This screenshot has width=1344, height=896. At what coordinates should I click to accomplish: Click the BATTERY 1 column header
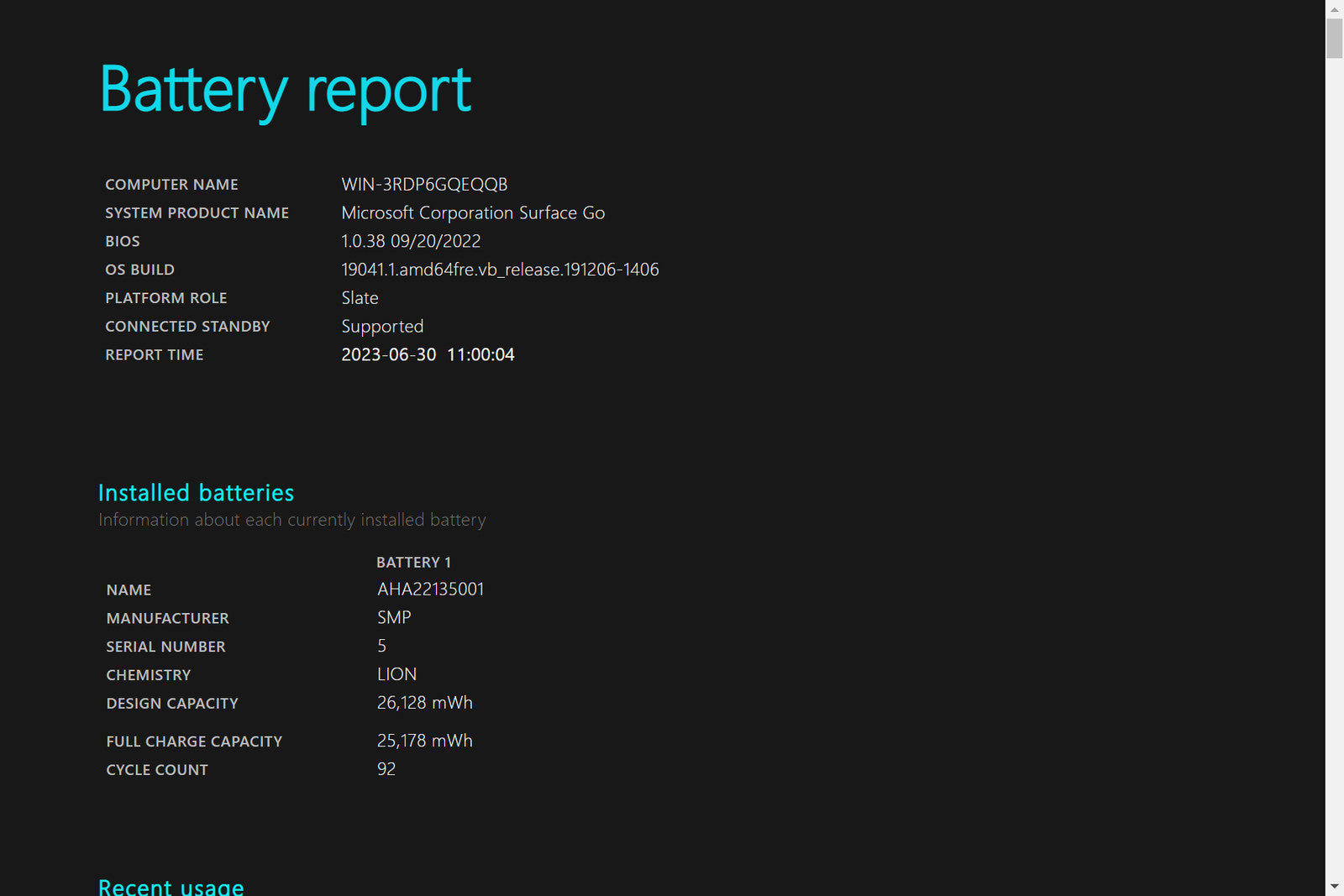coord(413,563)
